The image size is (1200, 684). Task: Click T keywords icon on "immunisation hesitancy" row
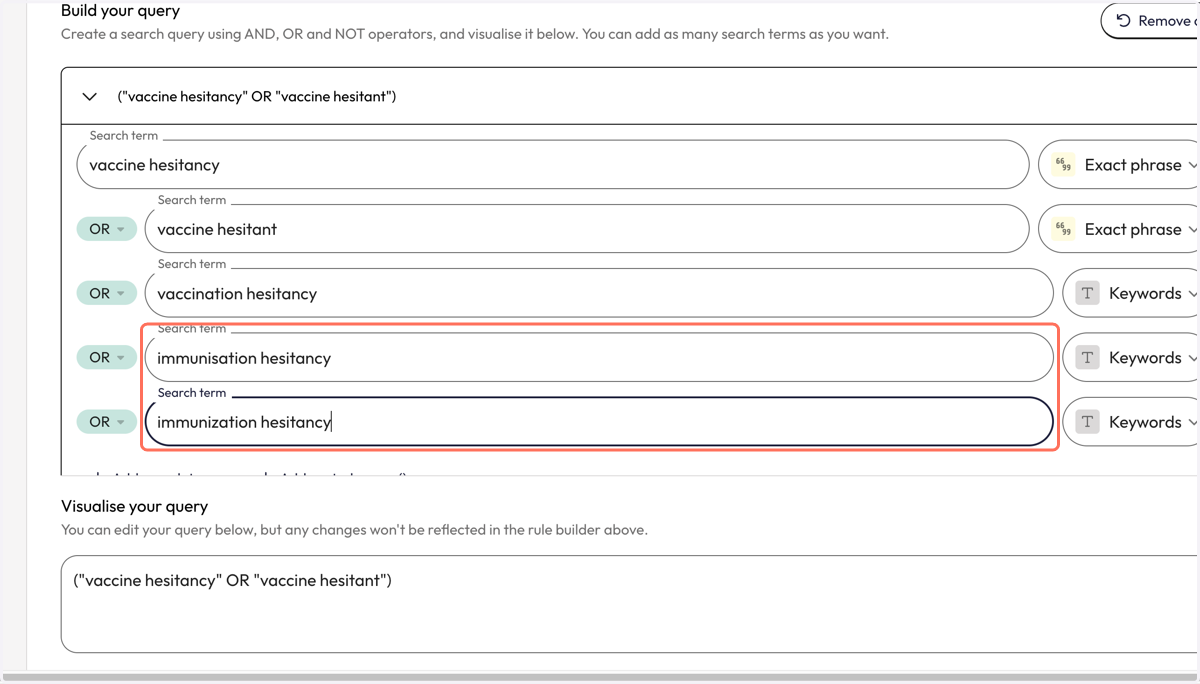[x=1088, y=358]
